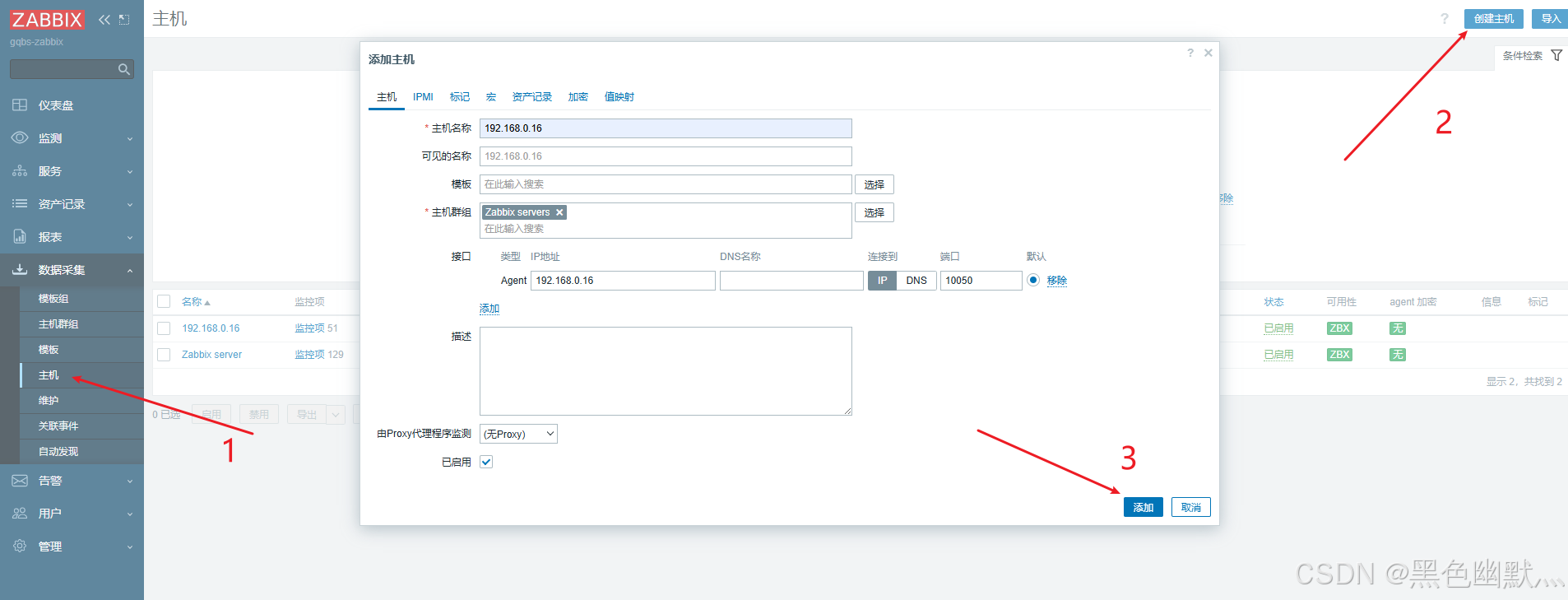Click ZBX availability badge for 192.168.0.16
The height and width of the screenshot is (600, 1568).
pyautogui.click(x=1339, y=328)
